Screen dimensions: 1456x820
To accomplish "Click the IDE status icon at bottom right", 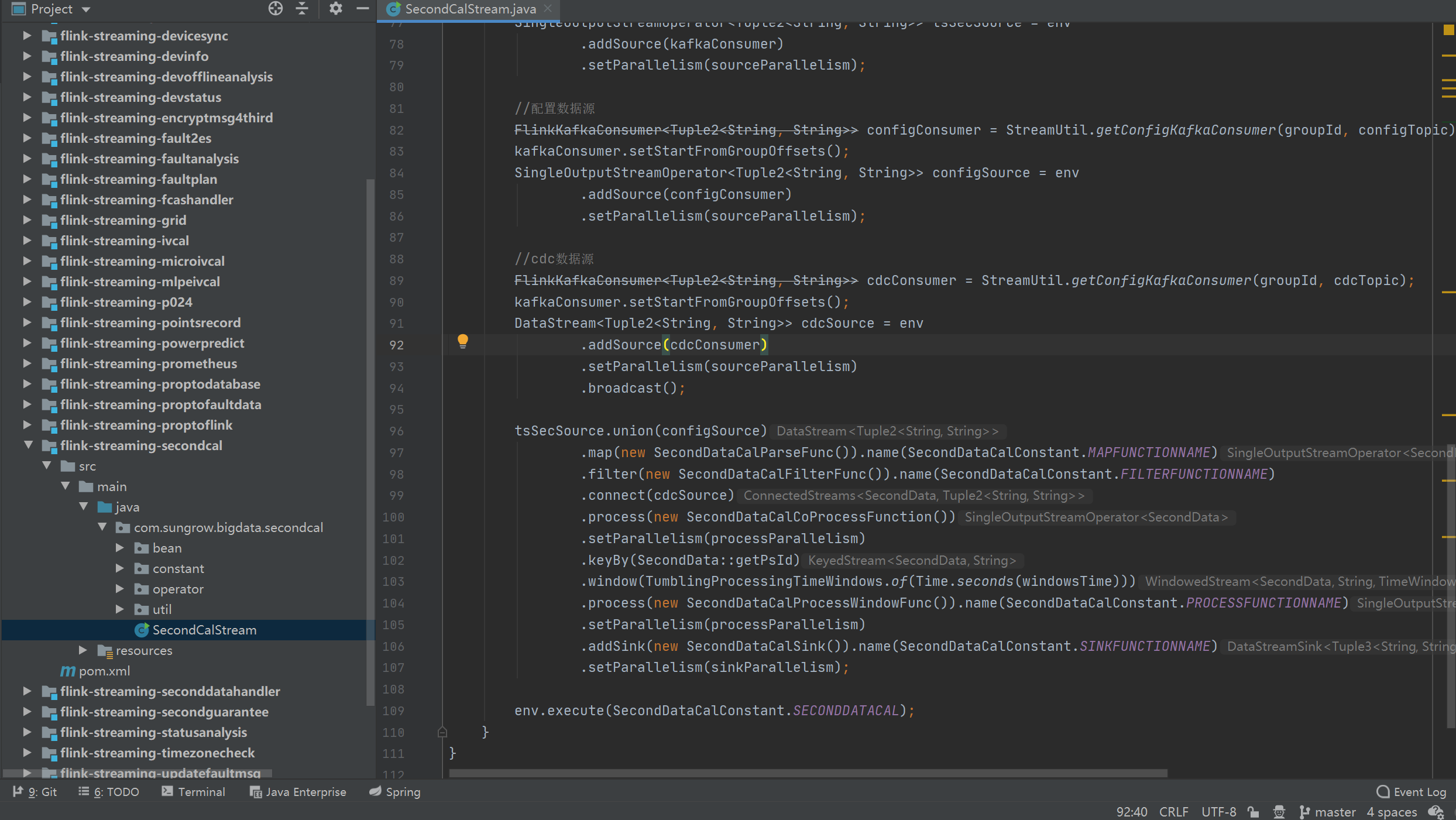I will point(1436,812).
